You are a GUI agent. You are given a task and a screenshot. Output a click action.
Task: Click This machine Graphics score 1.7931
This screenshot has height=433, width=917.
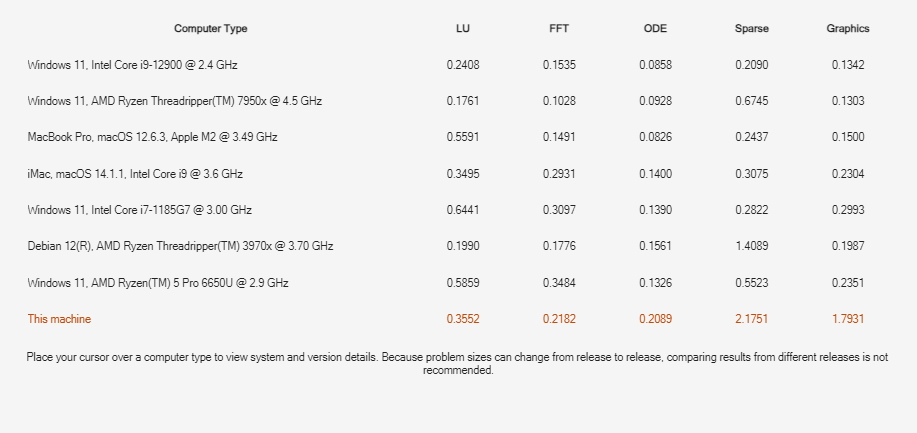[x=847, y=319]
